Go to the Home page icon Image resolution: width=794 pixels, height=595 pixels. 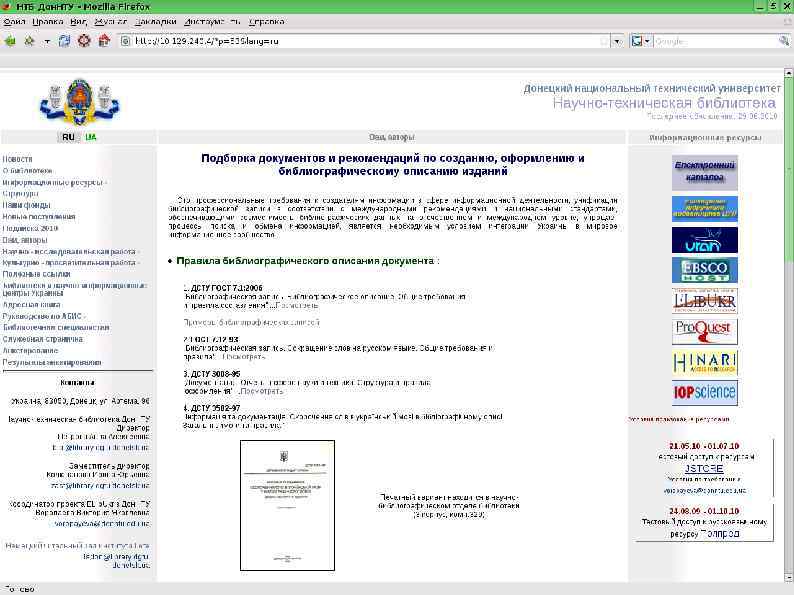(104, 41)
